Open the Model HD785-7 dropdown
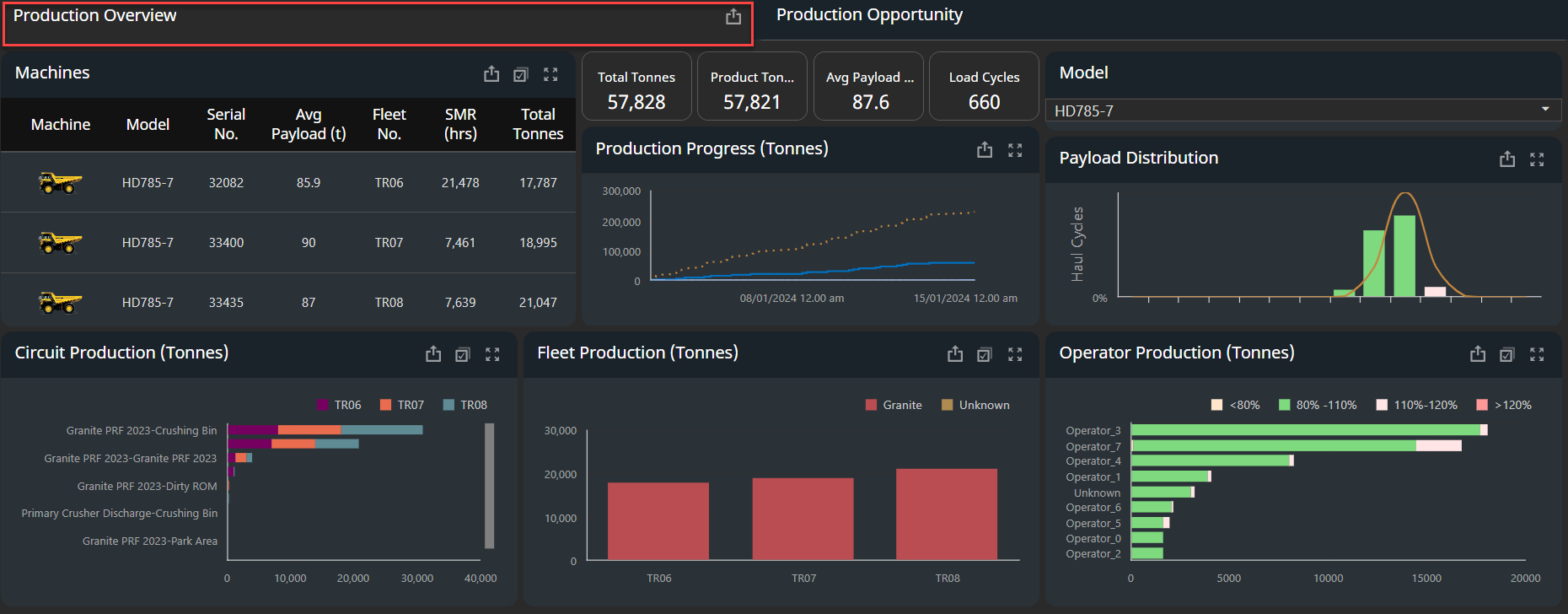The image size is (1568, 614). [1302, 110]
